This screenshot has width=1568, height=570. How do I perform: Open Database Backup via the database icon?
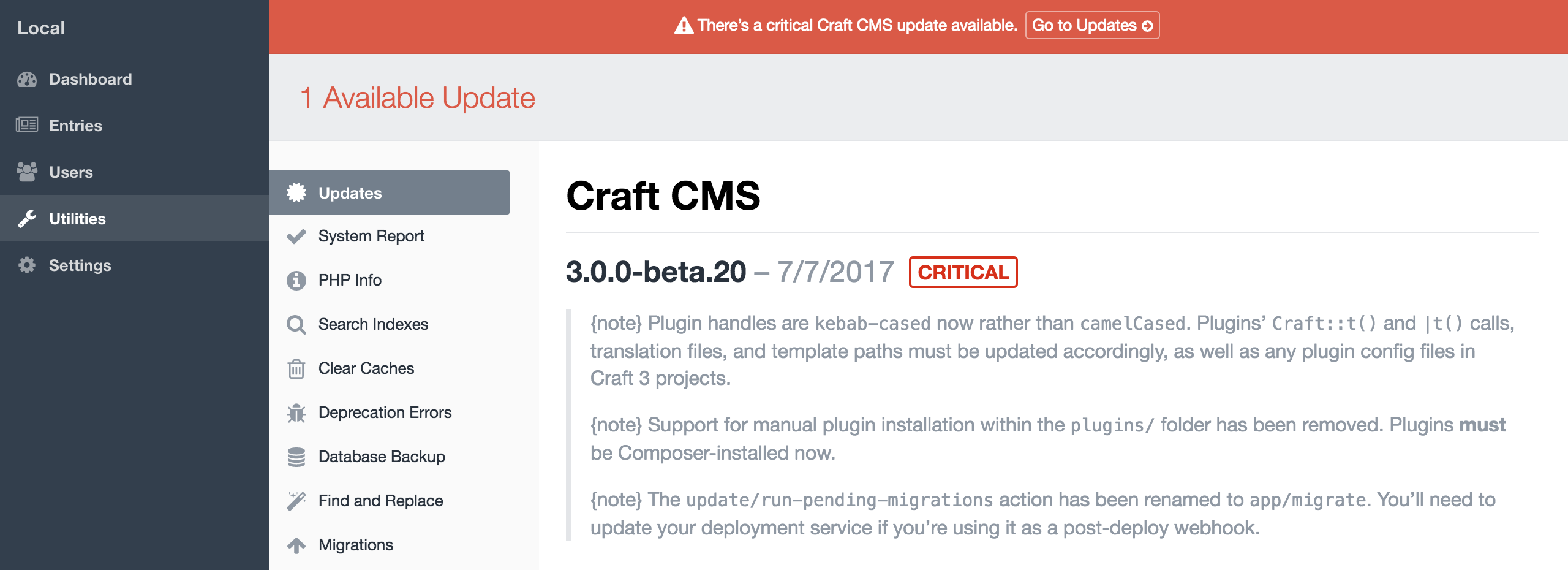296,456
